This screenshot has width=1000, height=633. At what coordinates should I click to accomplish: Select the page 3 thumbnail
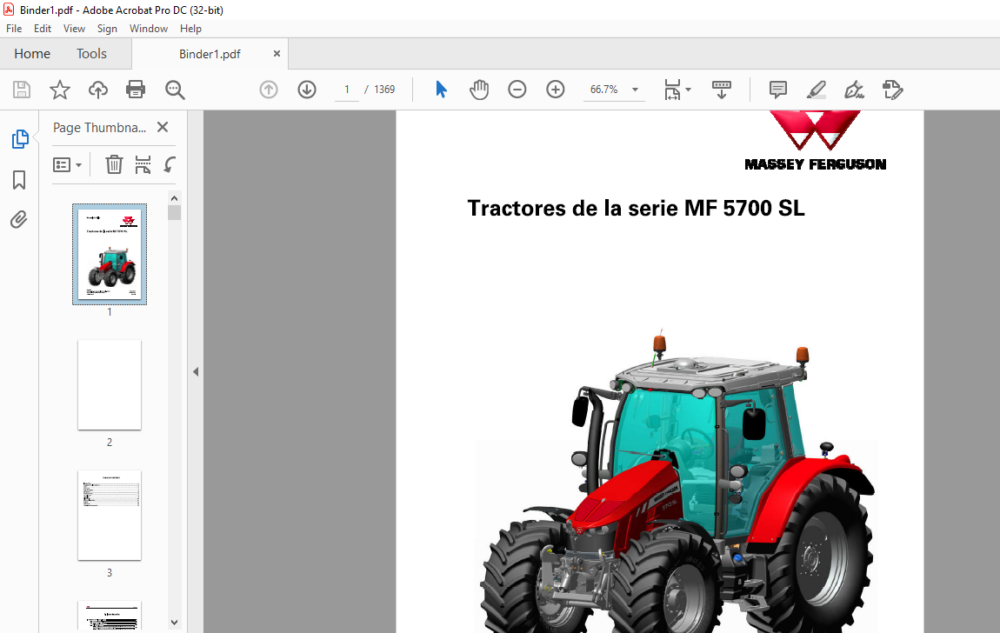(110, 515)
